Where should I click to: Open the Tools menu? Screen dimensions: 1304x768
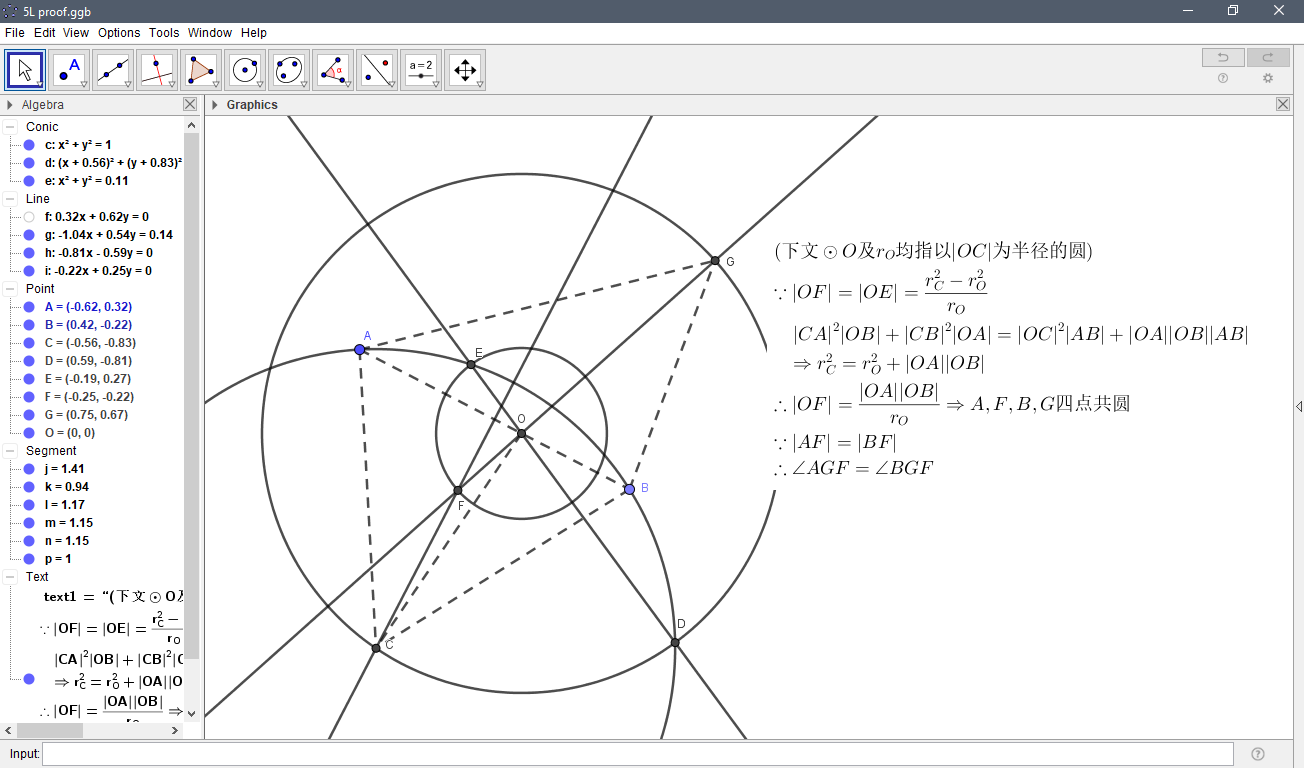click(x=163, y=32)
